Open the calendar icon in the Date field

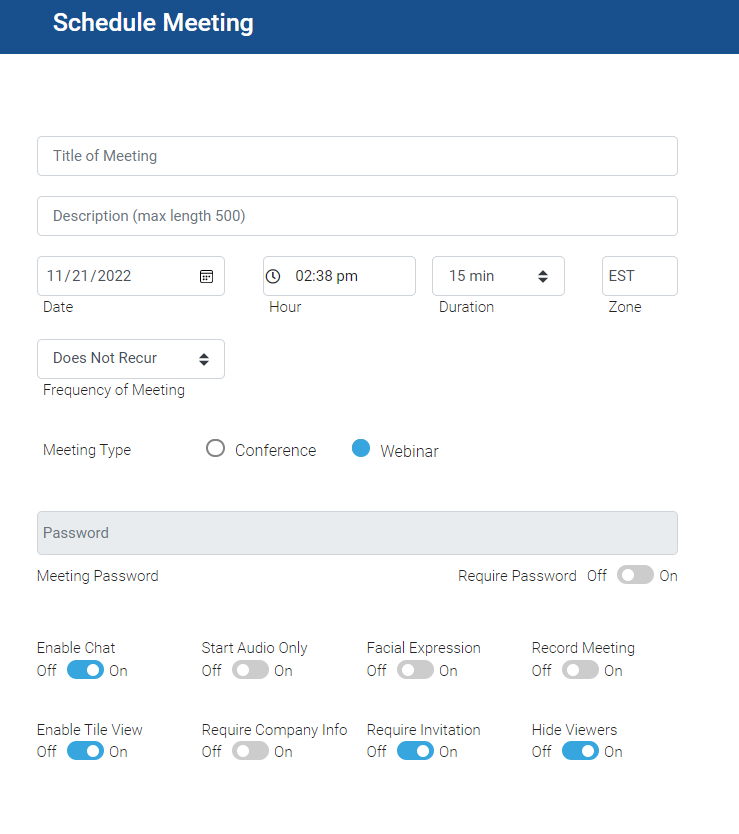[206, 275]
